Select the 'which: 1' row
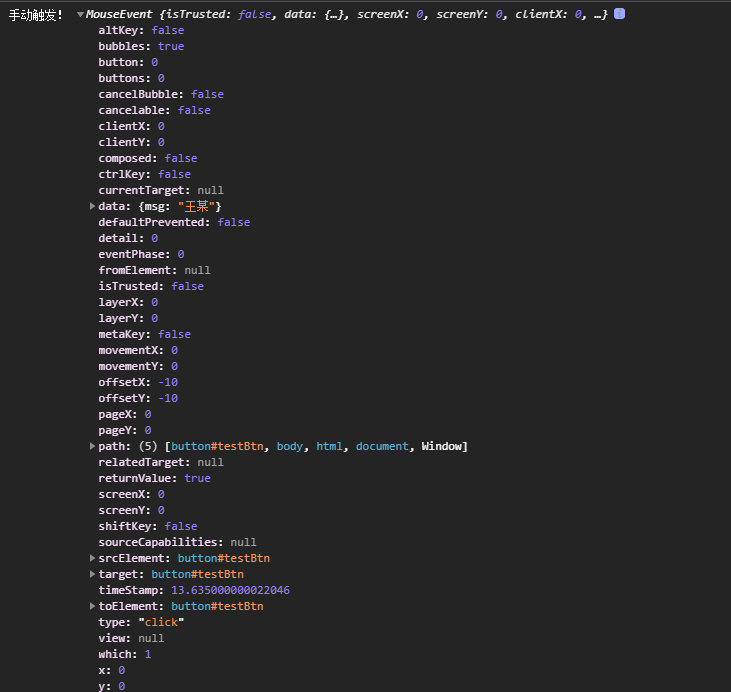The height and width of the screenshot is (692, 731). 124,654
